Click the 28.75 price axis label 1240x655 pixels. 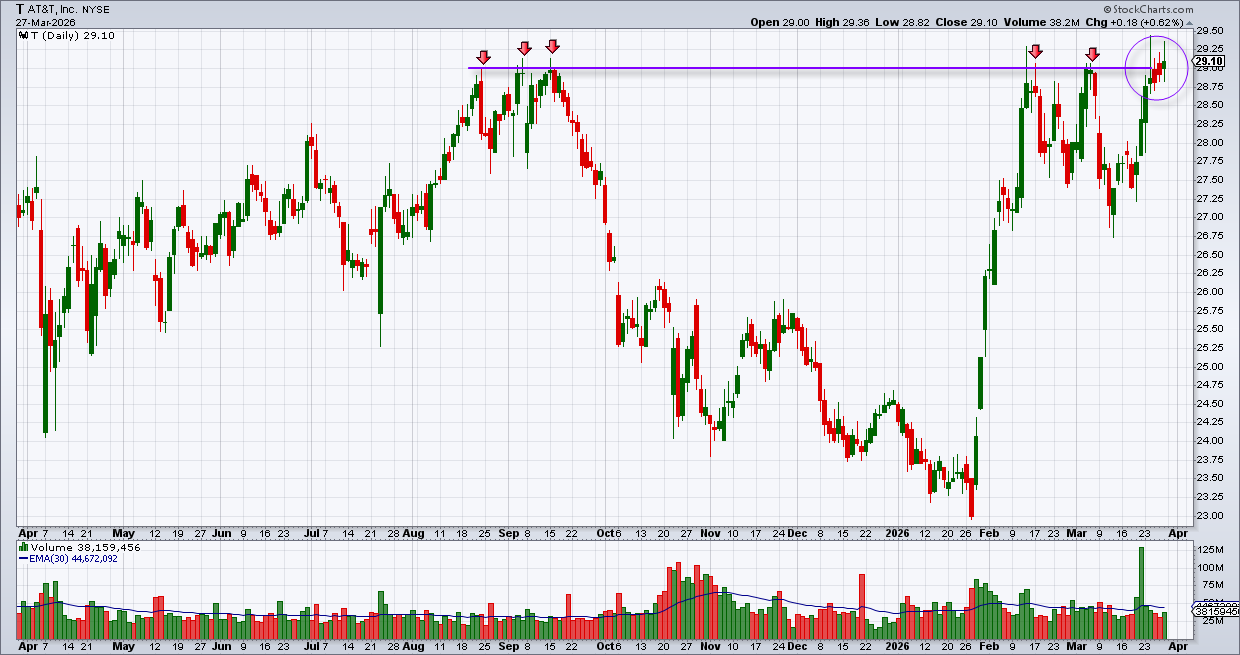tap(1210, 86)
